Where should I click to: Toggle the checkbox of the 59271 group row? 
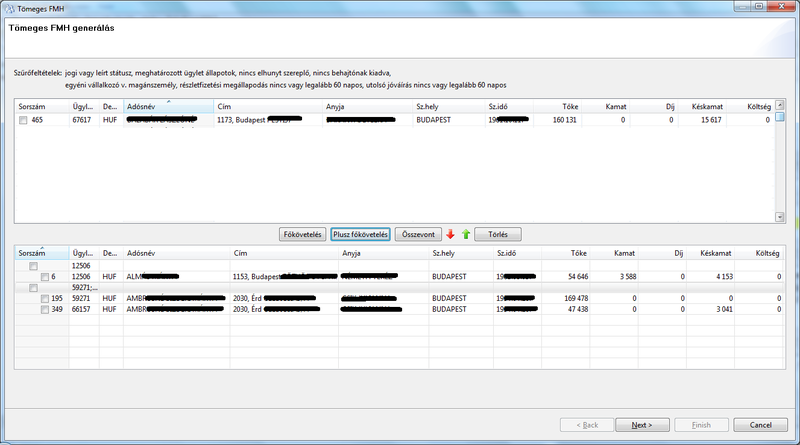point(33,287)
